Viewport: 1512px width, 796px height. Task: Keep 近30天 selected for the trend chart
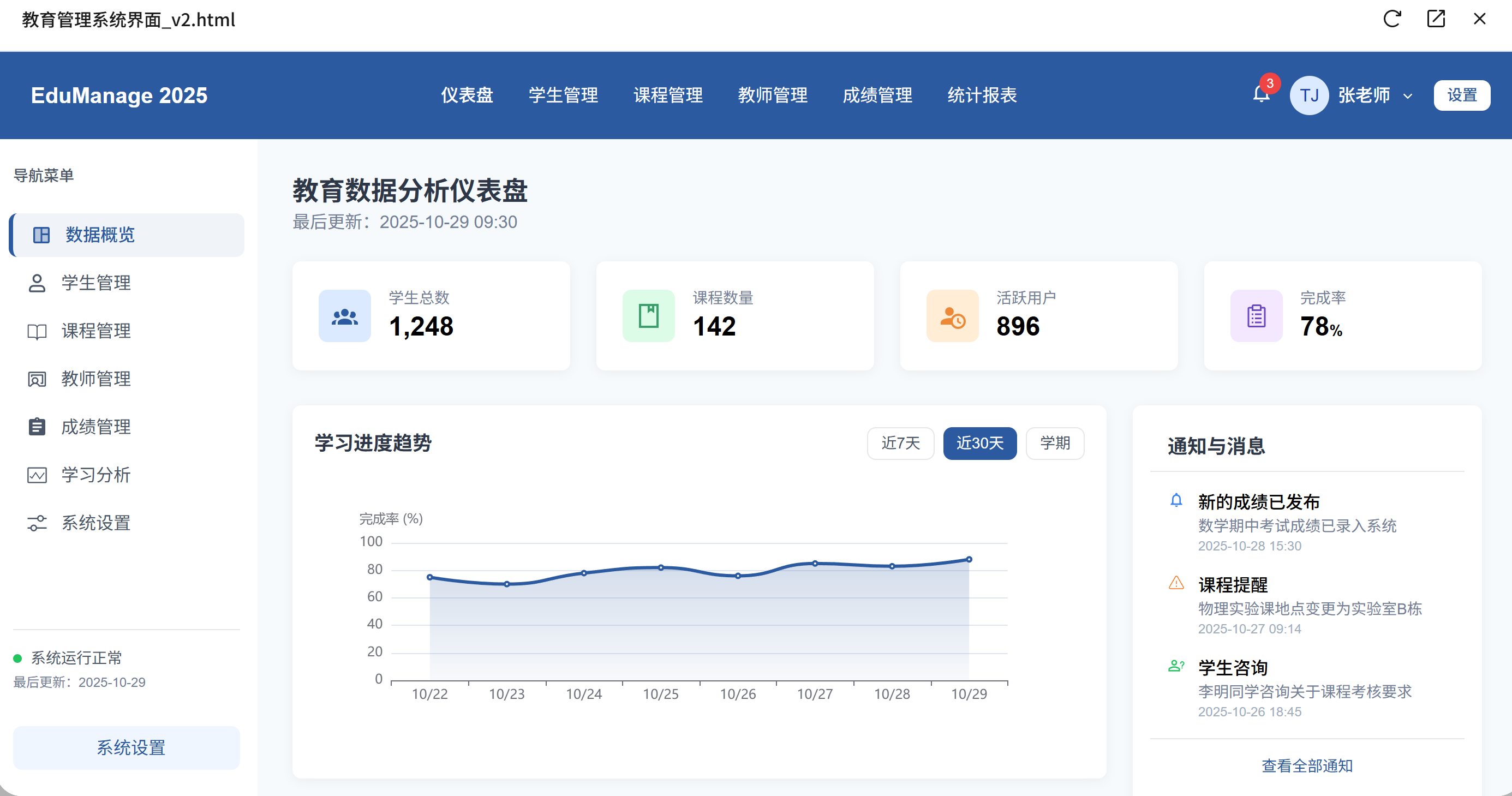[x=979, y=443]
